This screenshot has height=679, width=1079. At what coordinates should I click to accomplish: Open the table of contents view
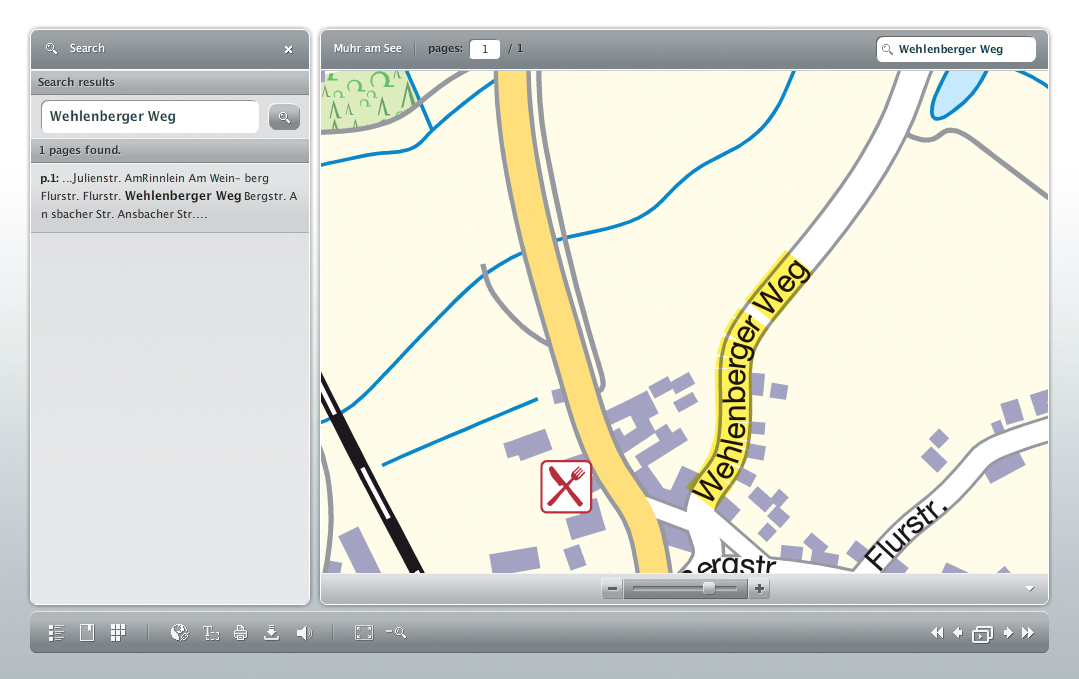(56, 632)
